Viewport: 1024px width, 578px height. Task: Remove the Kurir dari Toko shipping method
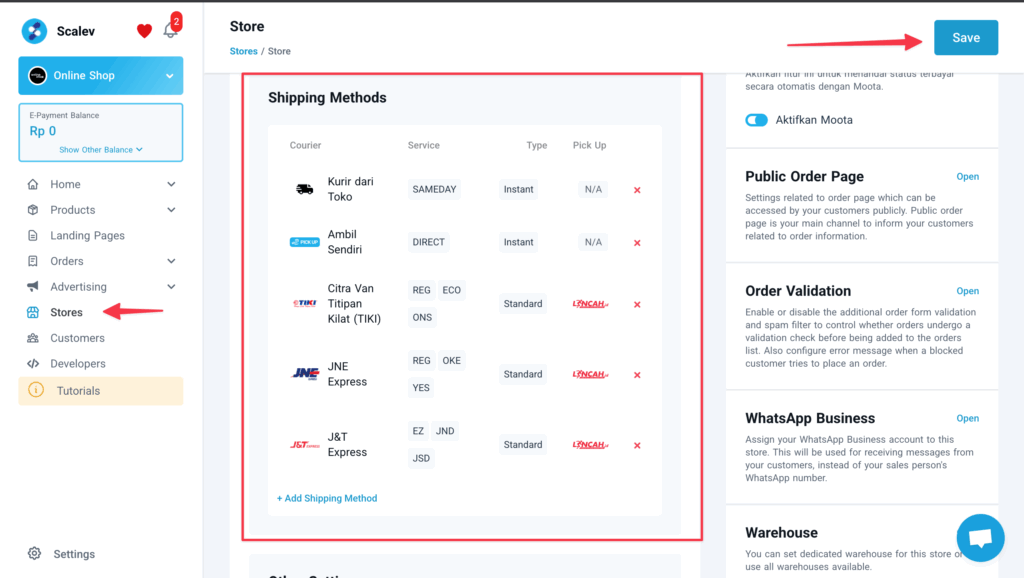pyautogui.click(x=637, y=190)
